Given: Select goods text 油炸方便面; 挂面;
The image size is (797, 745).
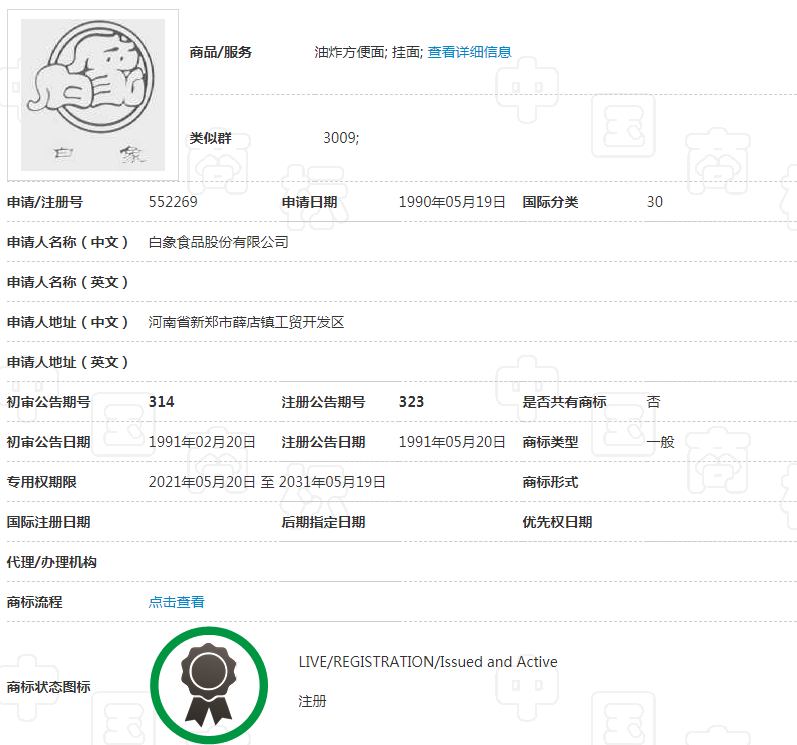Looking at the screenshot, I should (369, 52).
